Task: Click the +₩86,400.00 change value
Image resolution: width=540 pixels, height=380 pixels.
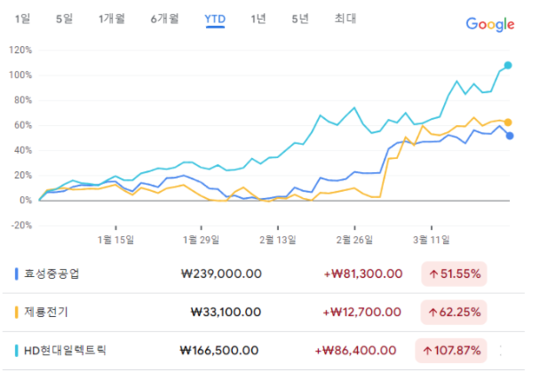Action: pos(355,350)
